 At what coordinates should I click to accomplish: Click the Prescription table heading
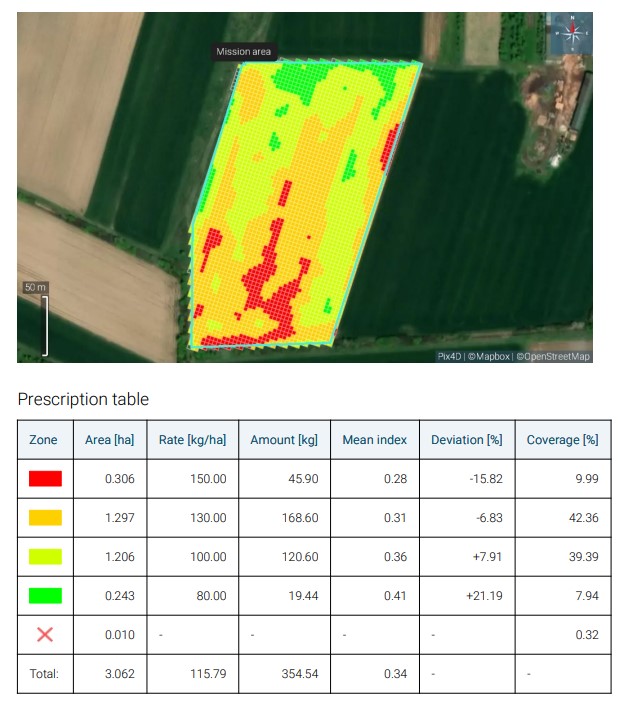(83, 400)
